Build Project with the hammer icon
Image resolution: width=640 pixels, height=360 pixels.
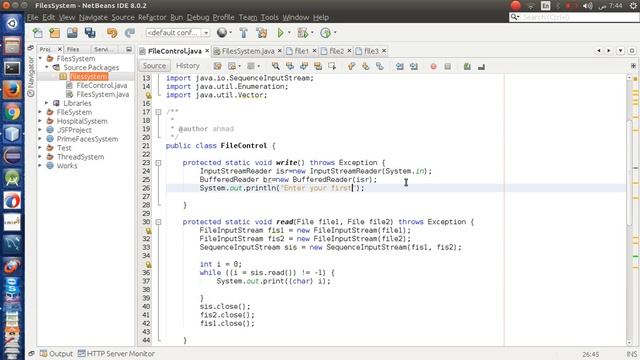[244, 33]
